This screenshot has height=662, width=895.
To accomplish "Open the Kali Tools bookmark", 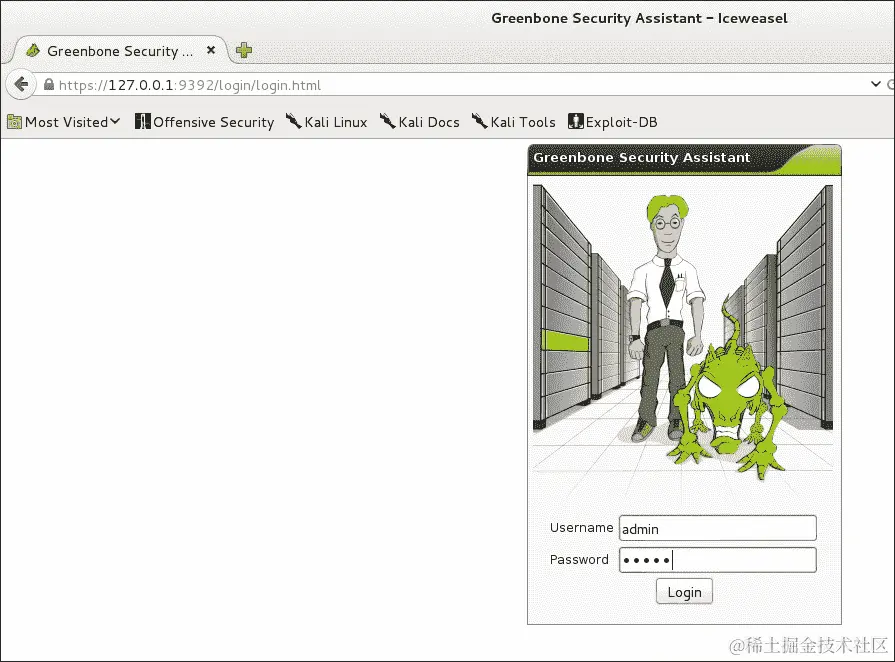I will click(x=514, y=122).
